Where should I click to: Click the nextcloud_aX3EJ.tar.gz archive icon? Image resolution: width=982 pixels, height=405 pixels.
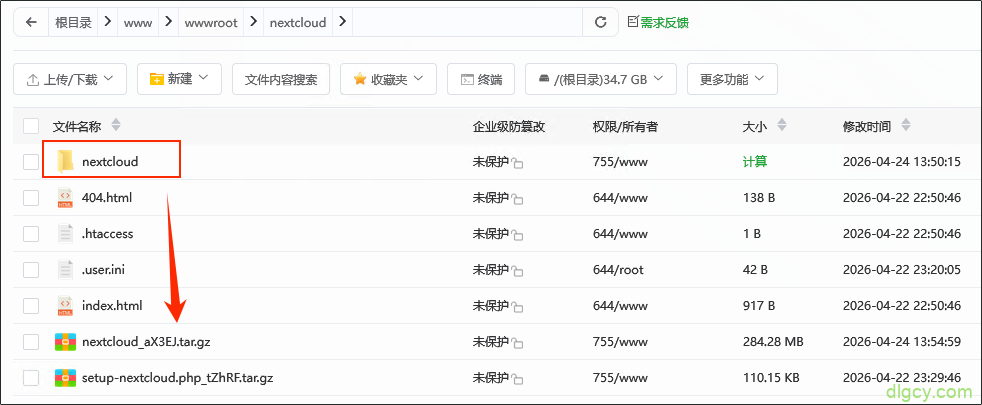coord(65,342)
